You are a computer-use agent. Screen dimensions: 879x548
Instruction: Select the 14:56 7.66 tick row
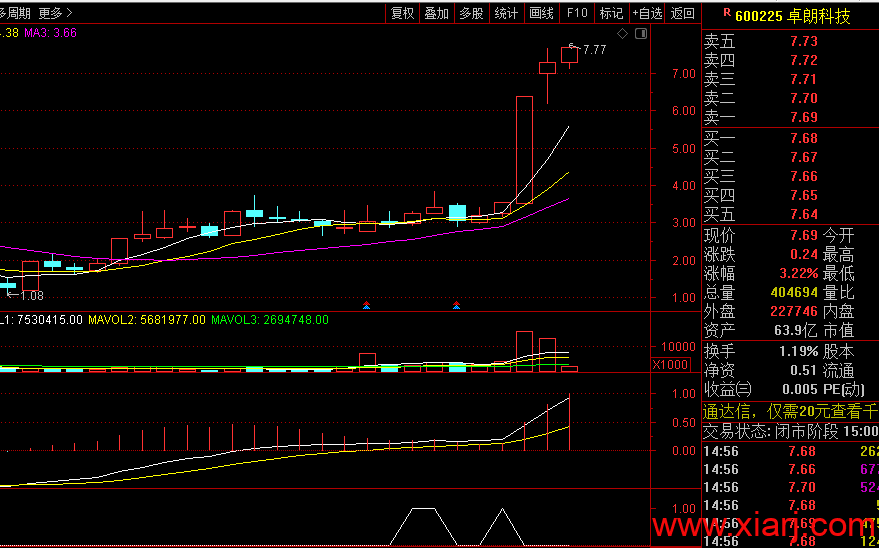(x=790, y=469)
